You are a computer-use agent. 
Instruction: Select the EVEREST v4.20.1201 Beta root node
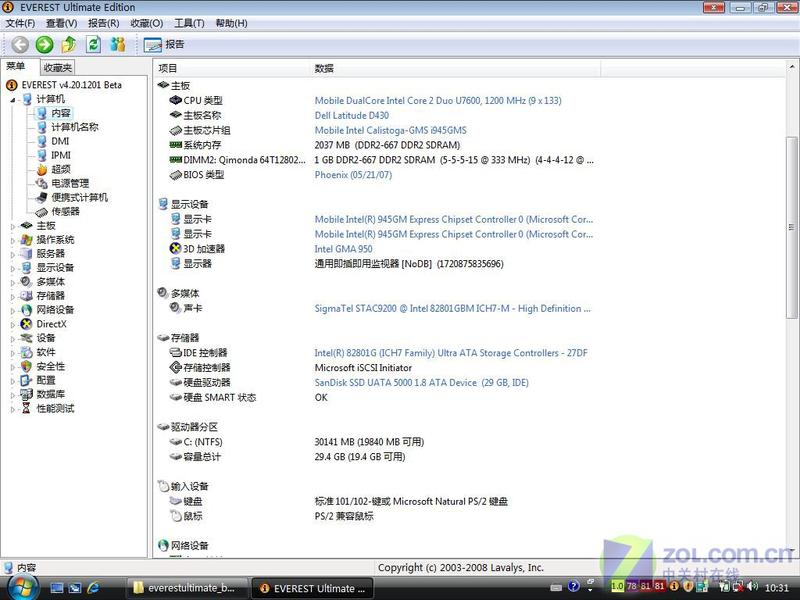coord(71,85)
